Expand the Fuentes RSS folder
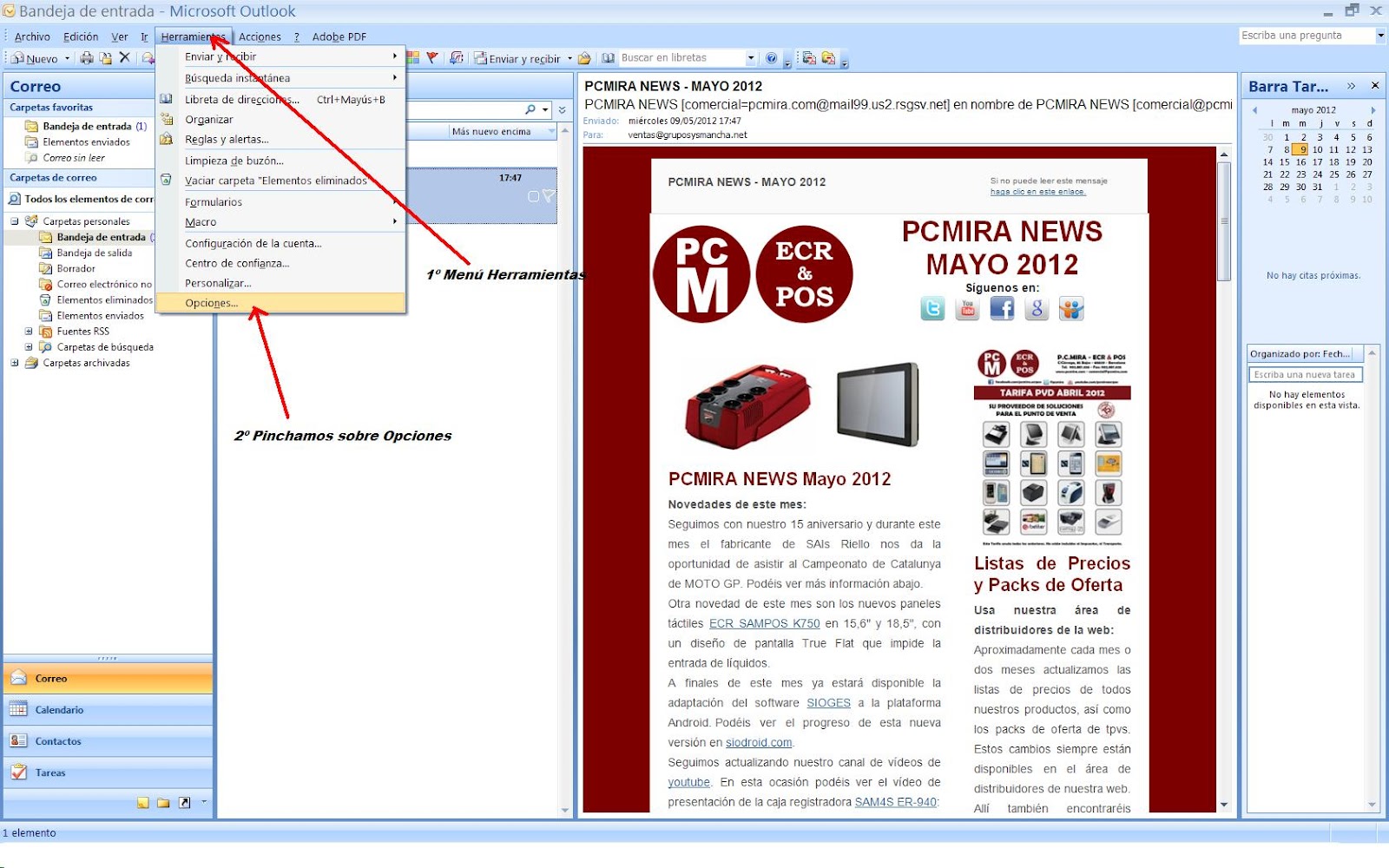The image size is (1389, 868). (x=29, y=332)
